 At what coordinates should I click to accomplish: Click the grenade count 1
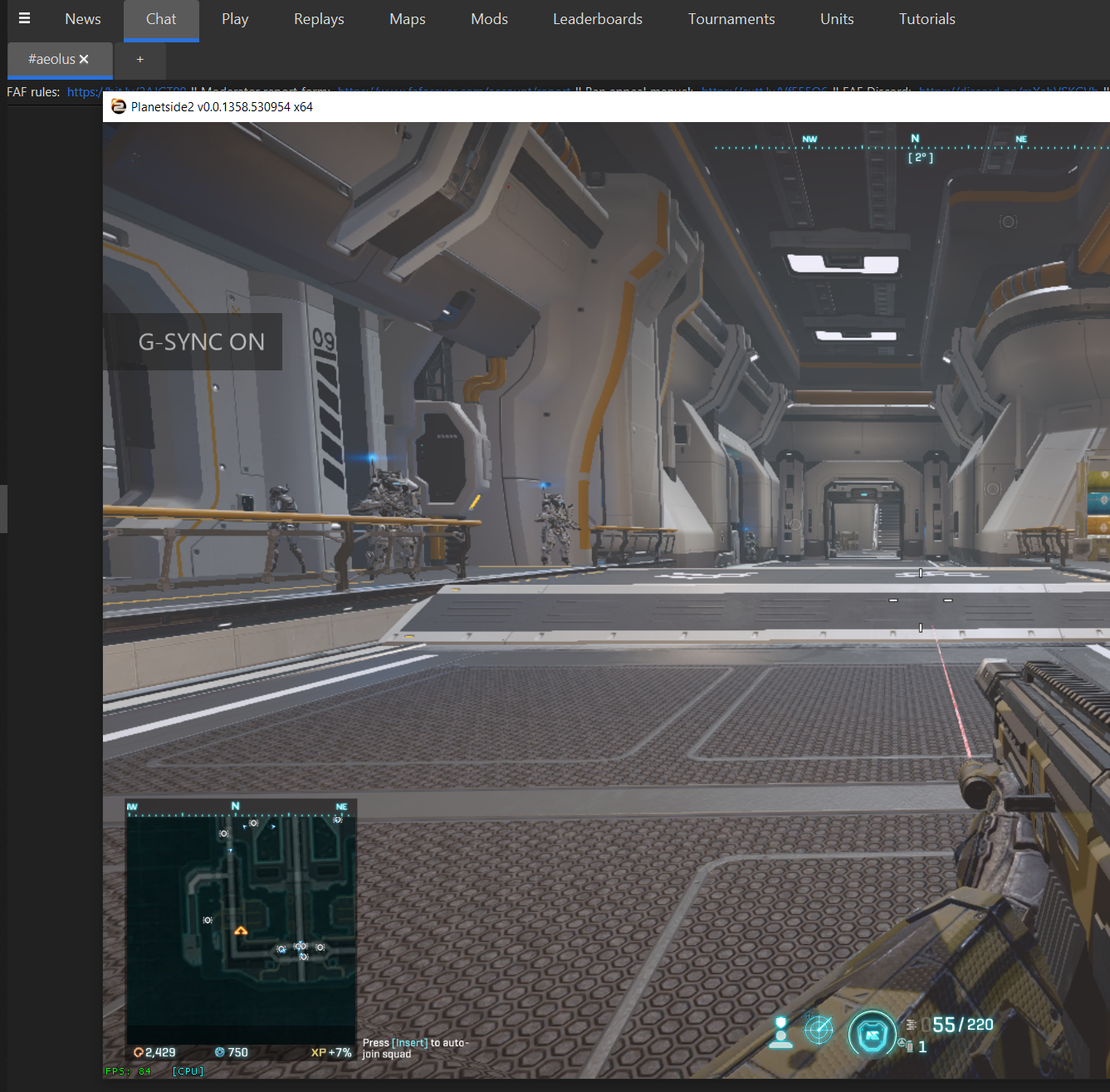pyautogui.click(x=922, y=1047)
